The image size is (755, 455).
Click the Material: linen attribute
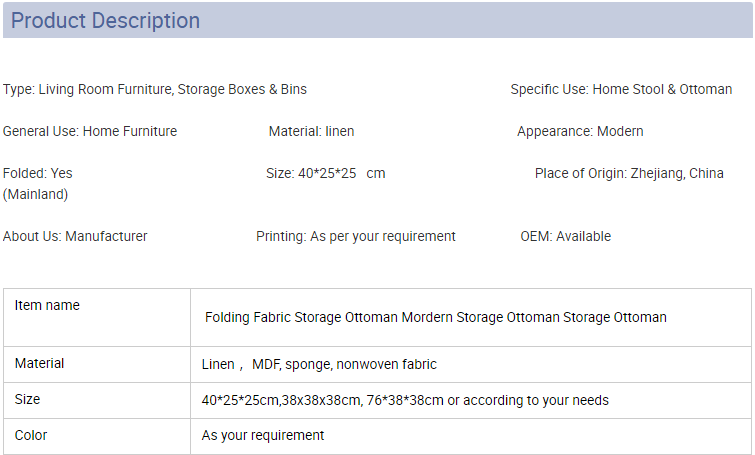click(x=312, y=131)
